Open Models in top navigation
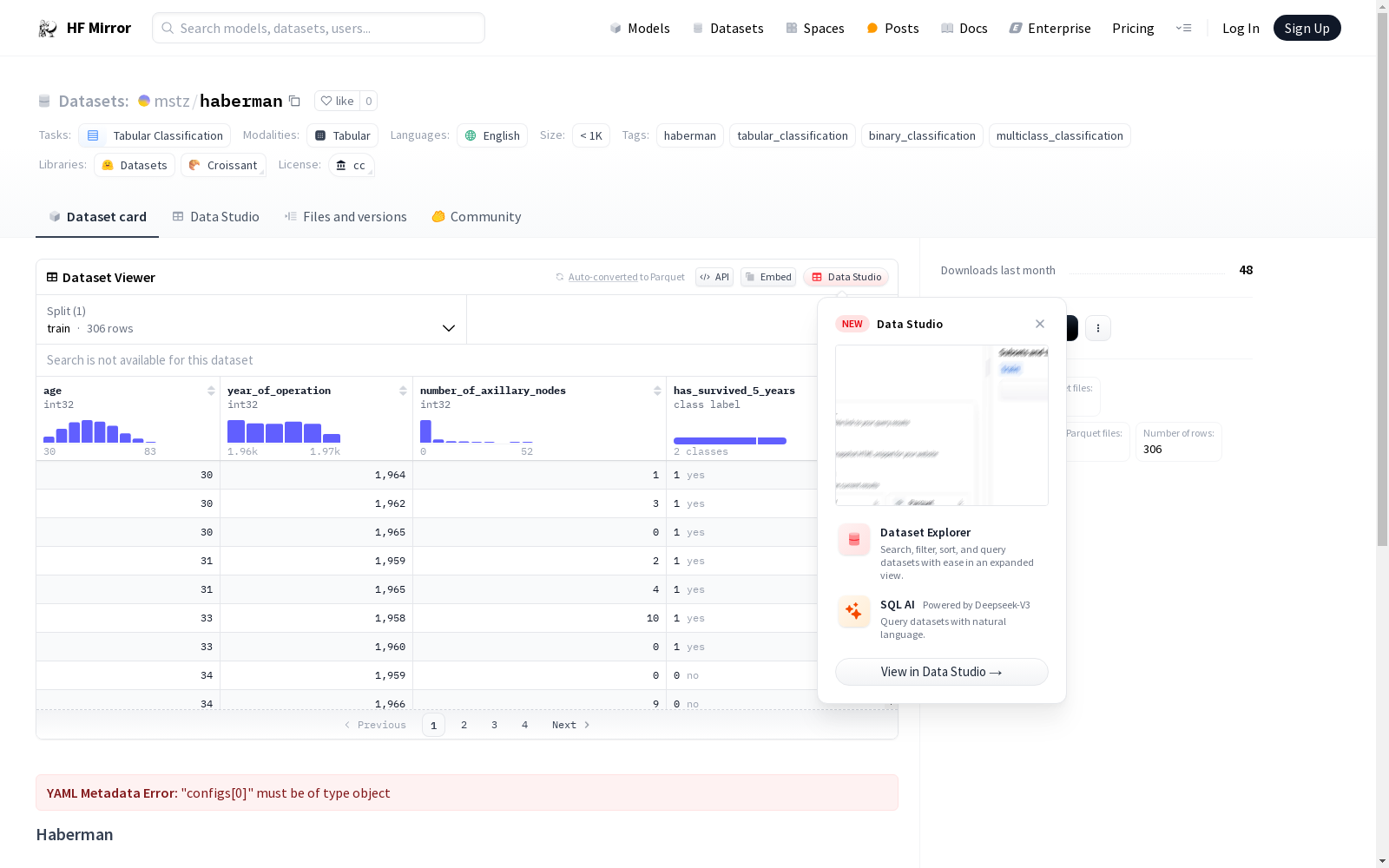 pyautogui.click(x=640, y=28)
